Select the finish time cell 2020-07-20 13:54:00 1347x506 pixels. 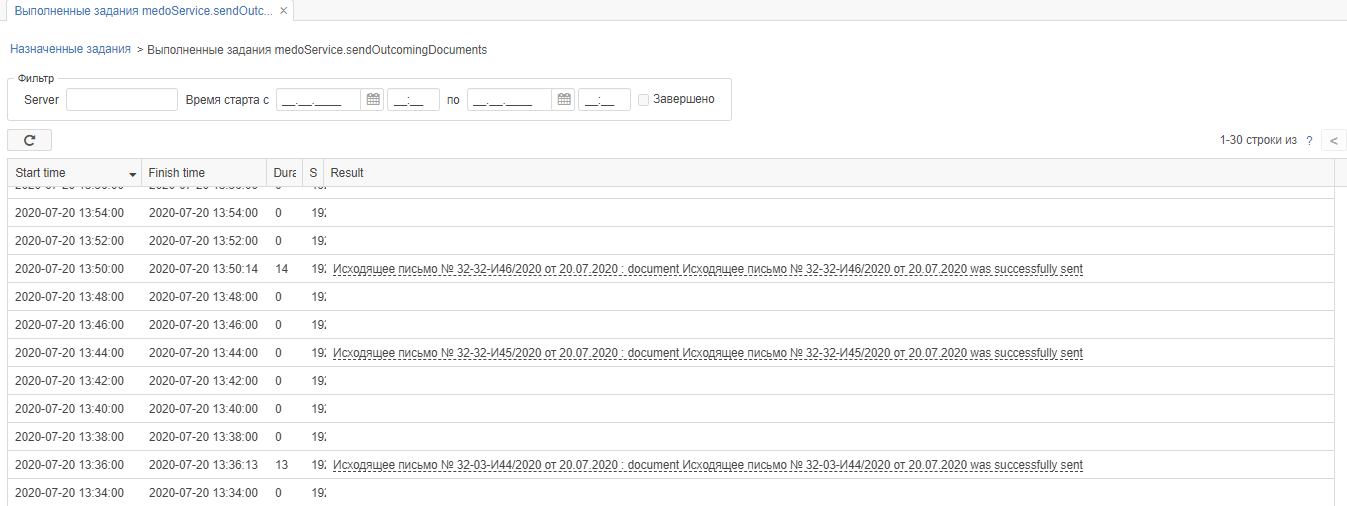click(203, 213)
